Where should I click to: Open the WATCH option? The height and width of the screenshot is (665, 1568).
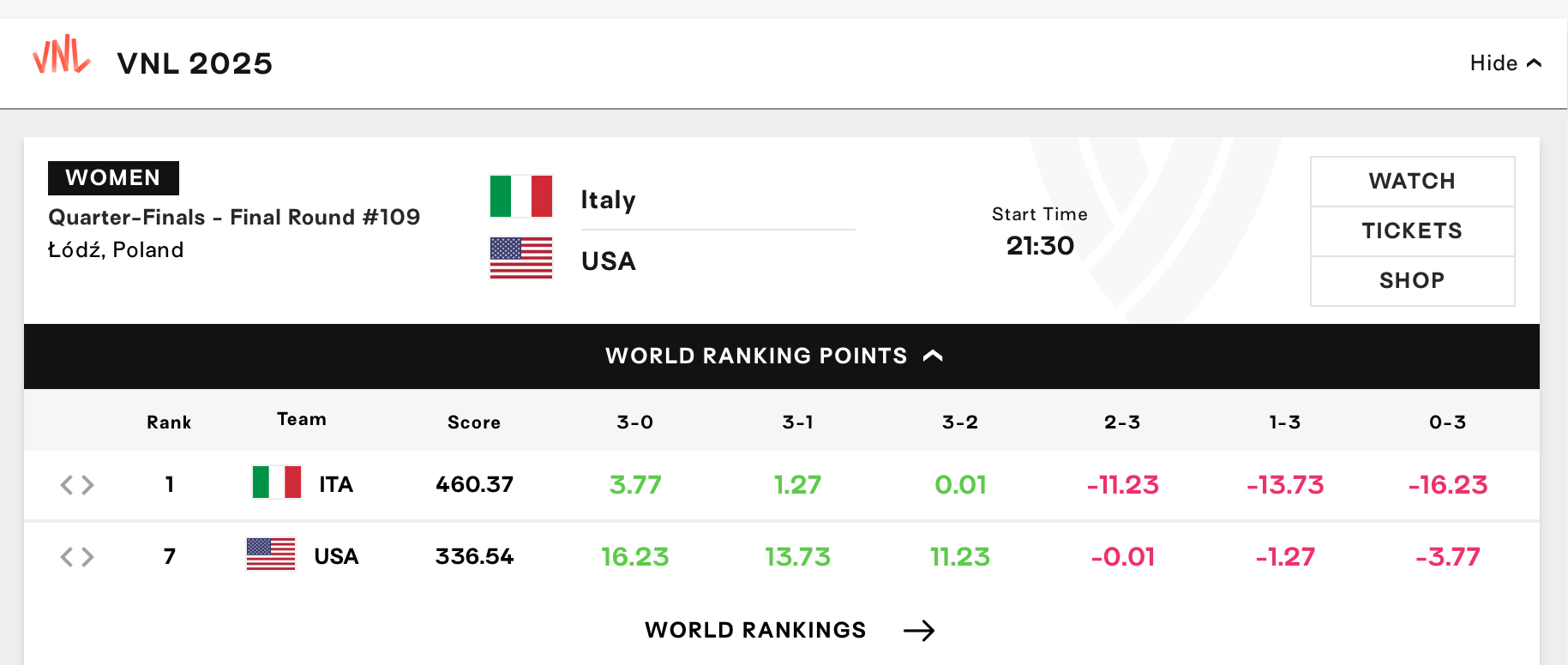pos(1412,181)
